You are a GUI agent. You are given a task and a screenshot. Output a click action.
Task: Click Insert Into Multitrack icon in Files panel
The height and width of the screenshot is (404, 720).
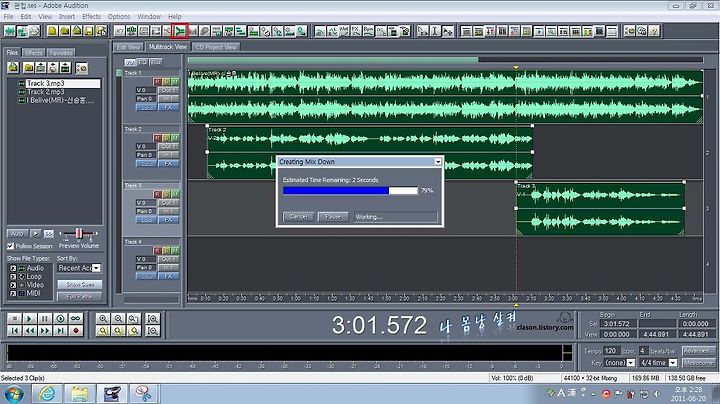41,68
